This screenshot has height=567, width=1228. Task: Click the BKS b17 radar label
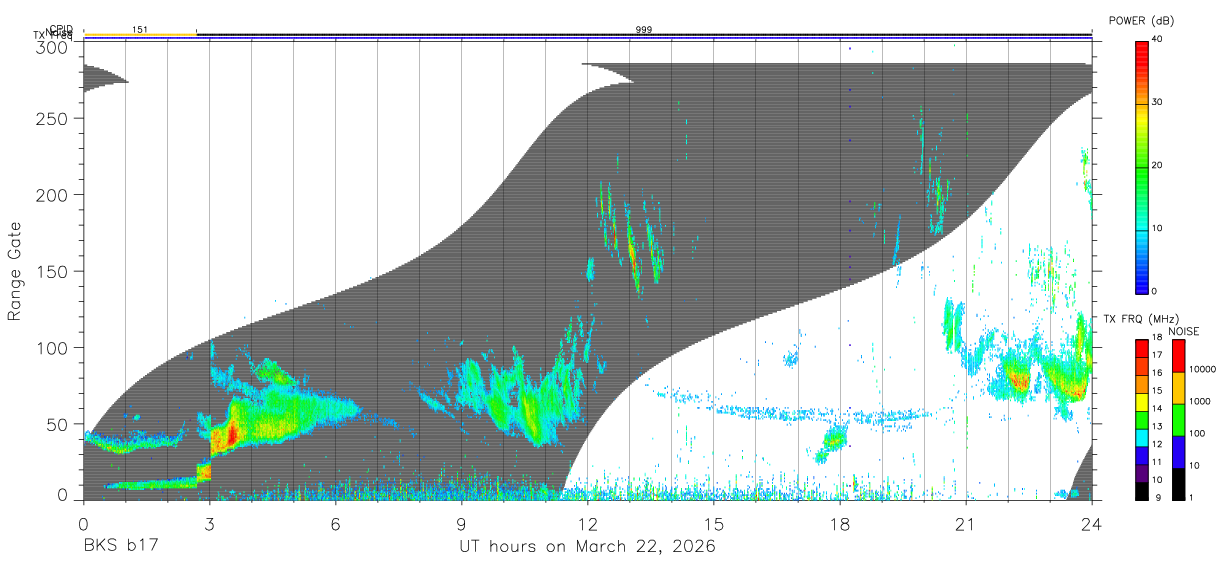tap(120, 546)
